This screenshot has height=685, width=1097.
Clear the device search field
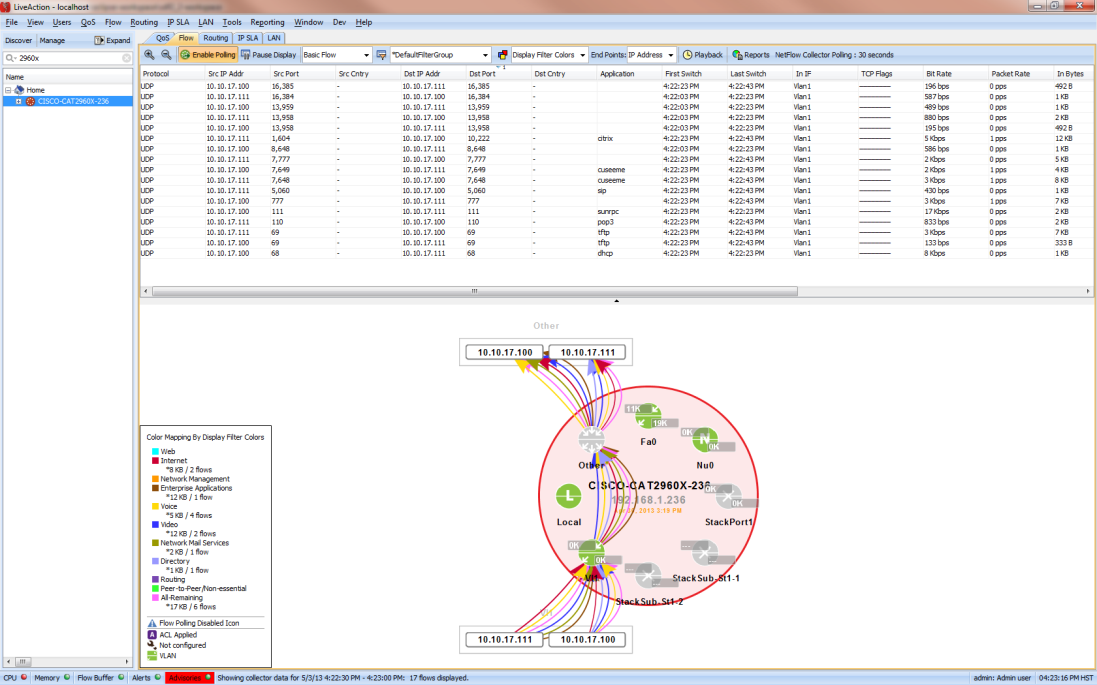(x=127, y=58)
